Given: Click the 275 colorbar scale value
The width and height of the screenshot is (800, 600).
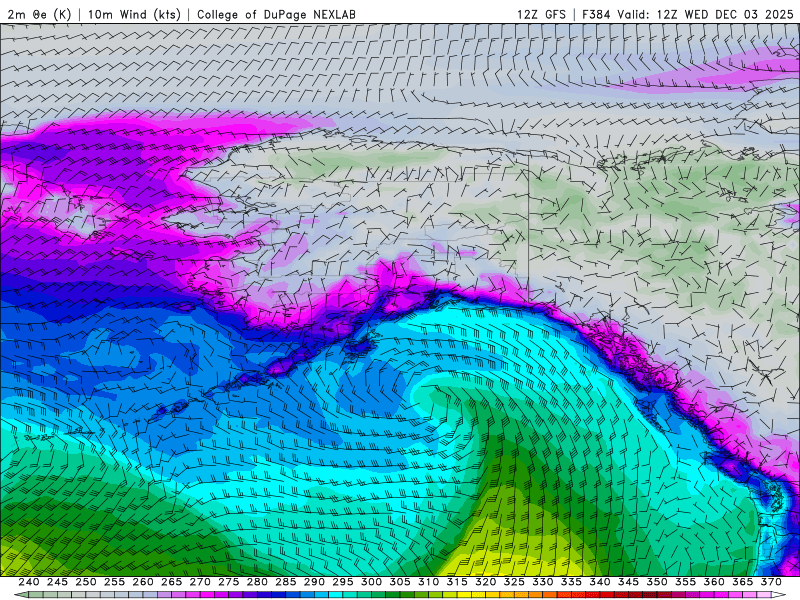Looking at the screenshot, I should tap(229, 582).
